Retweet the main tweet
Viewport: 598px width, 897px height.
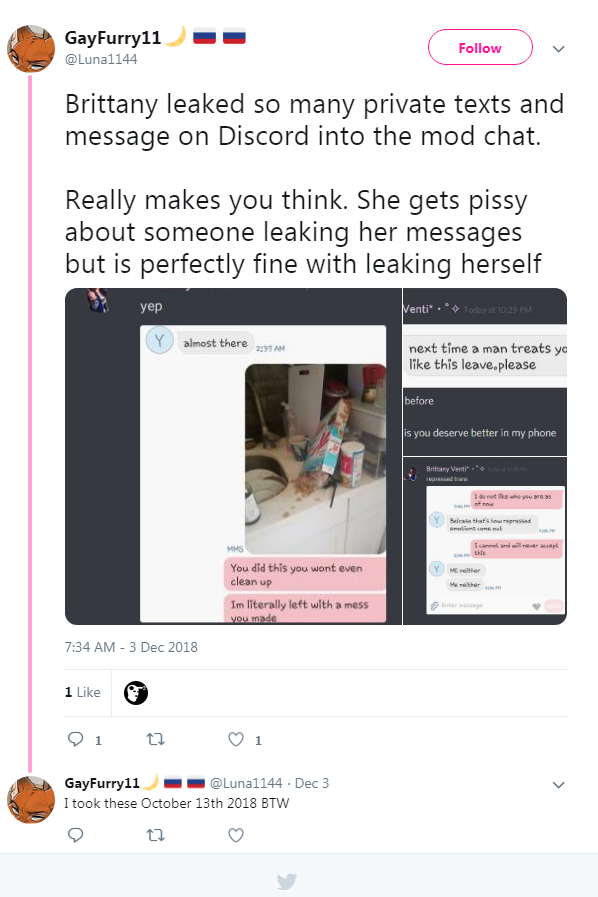click(x=156, y=739)
